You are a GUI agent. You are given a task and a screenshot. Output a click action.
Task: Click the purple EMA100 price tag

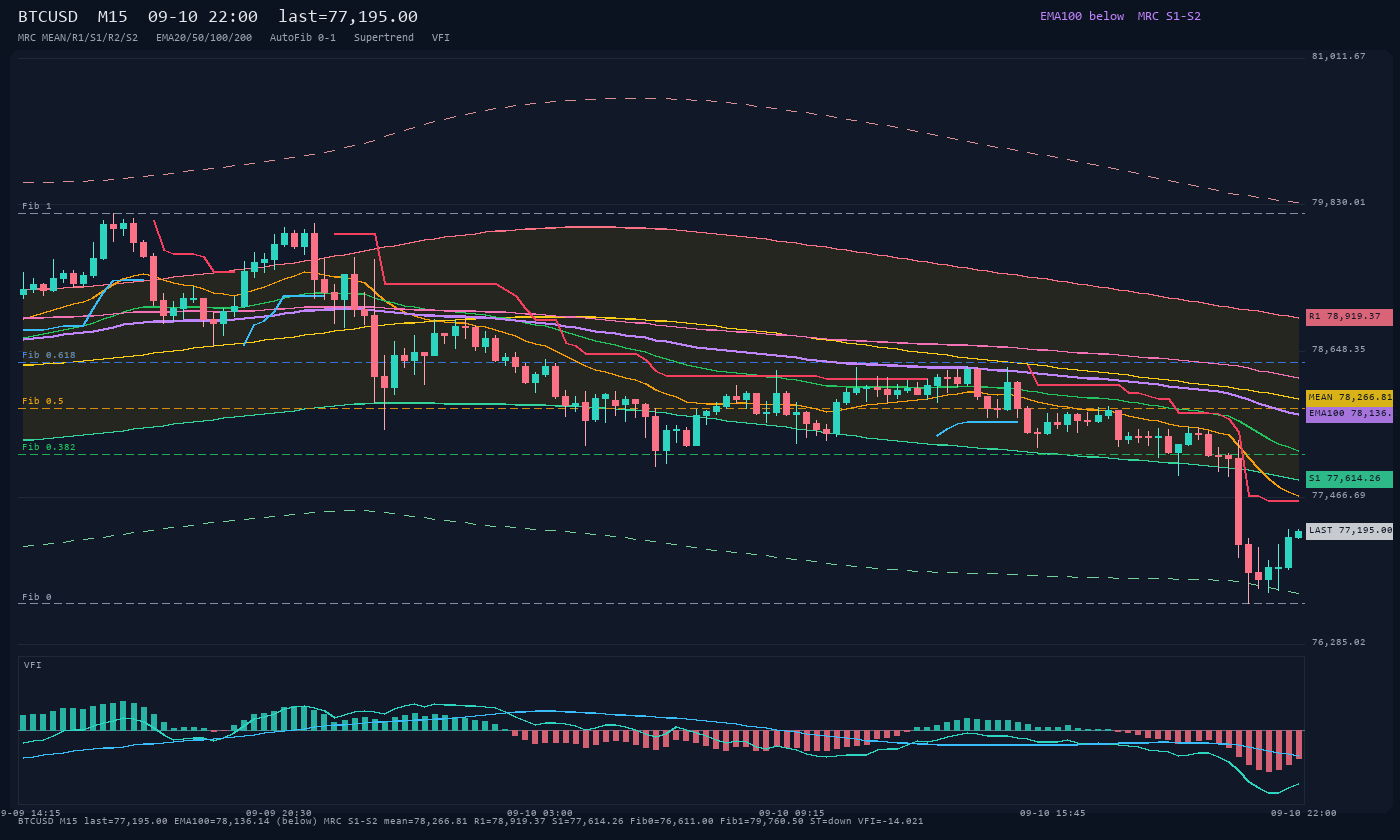tap(1349, 414)
